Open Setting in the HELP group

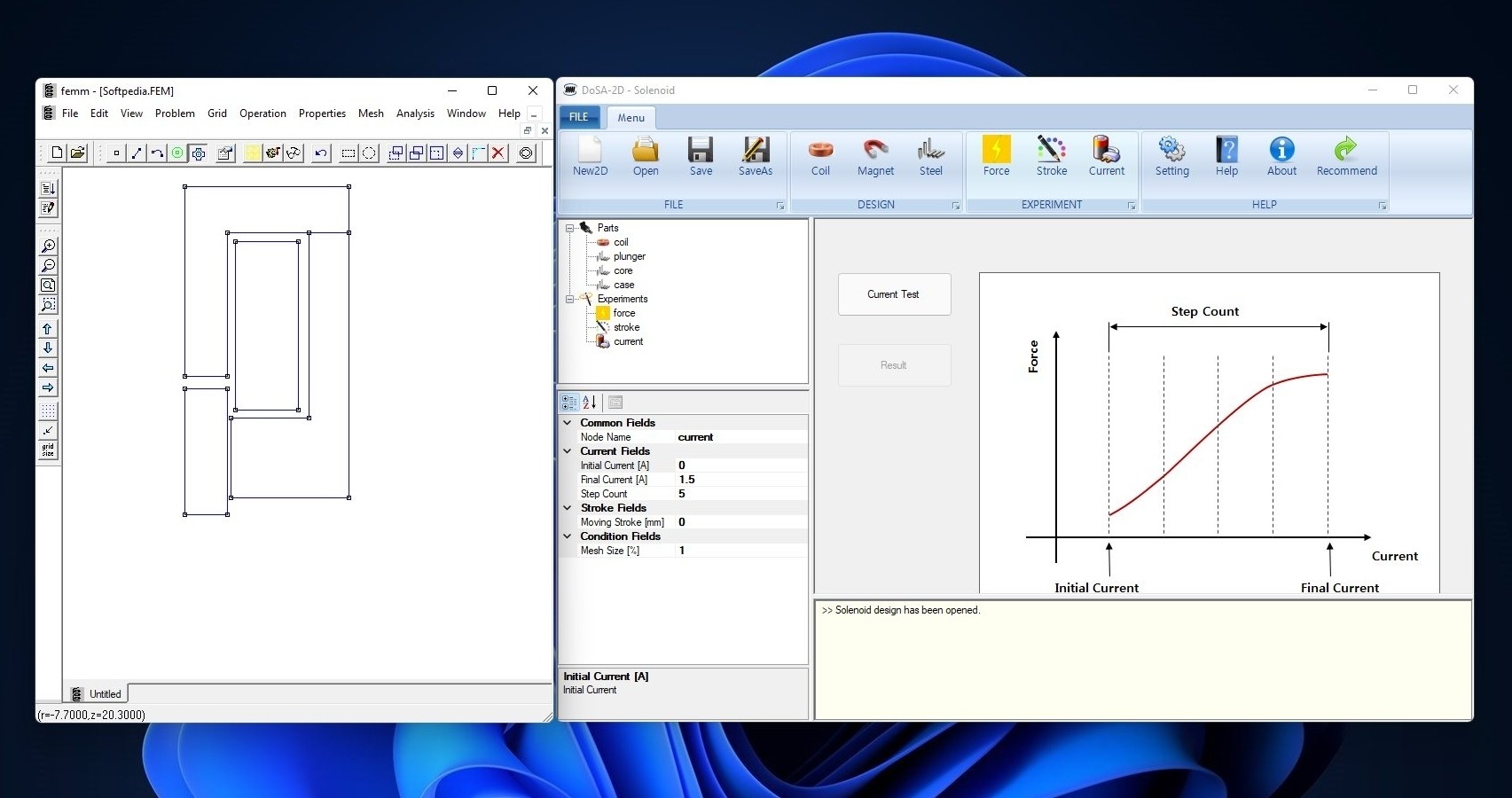pyautogui.click(x=1171, y=158)
